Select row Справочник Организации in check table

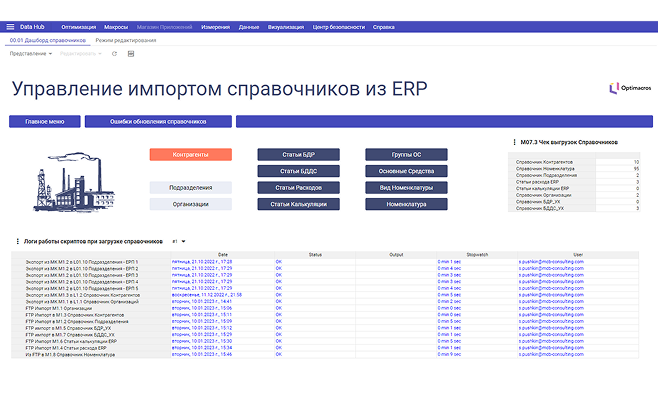coord(574,195)
